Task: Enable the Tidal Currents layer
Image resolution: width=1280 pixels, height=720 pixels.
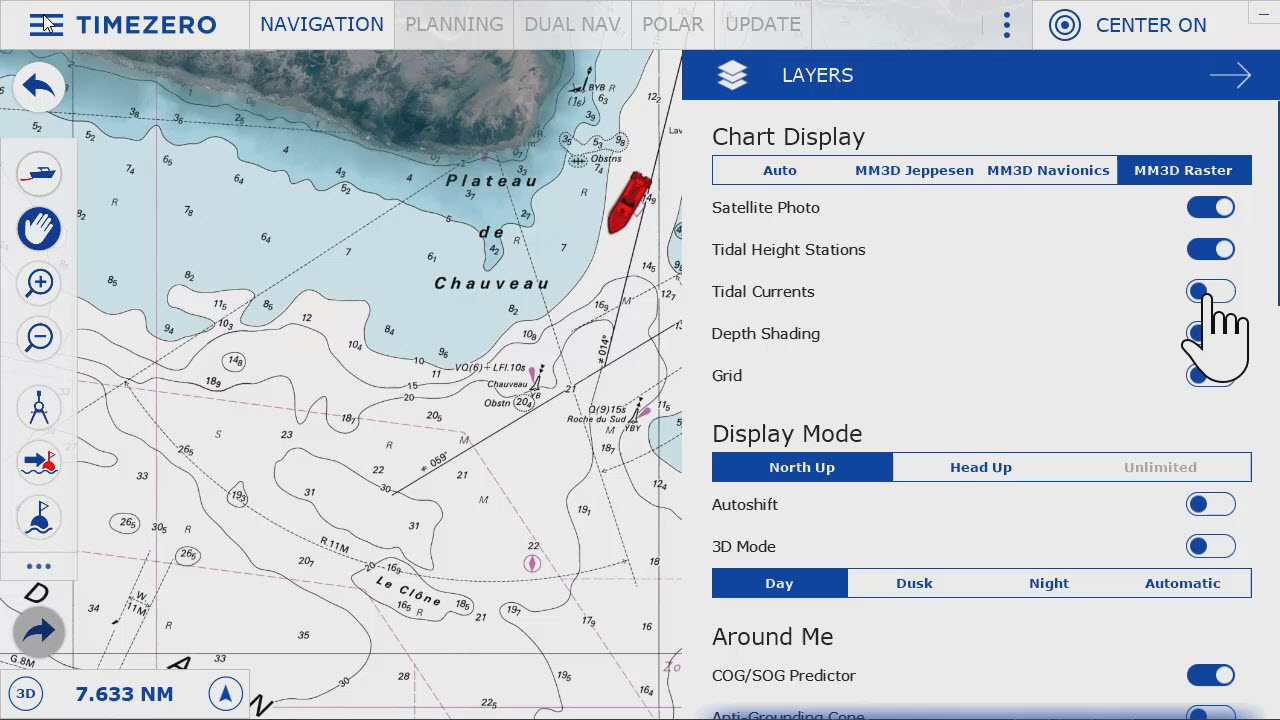Action: pyautogui.click(x=1211, y=291)
